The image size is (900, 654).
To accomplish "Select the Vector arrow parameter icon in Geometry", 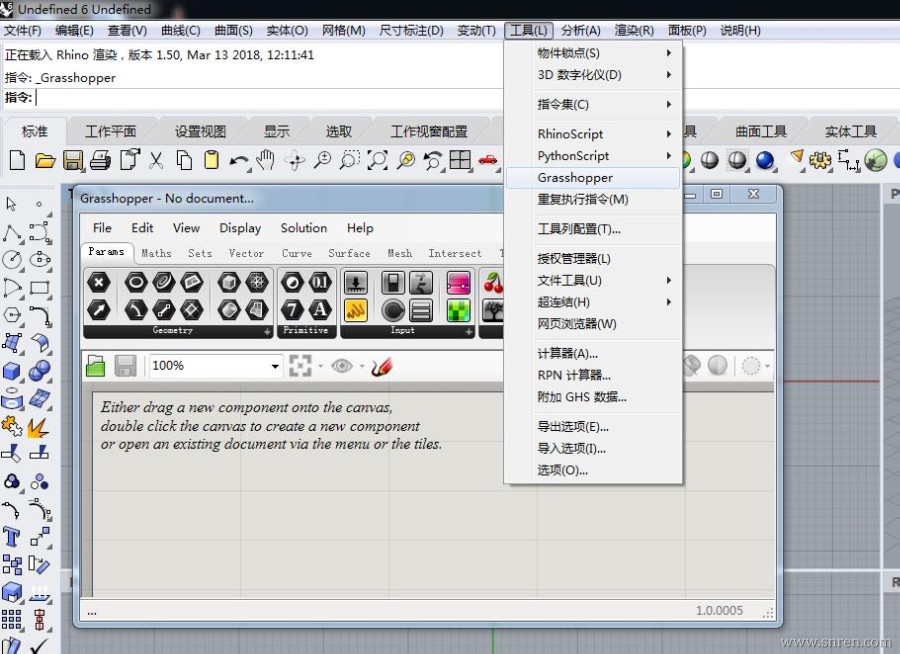I will (x=99, y=310).
